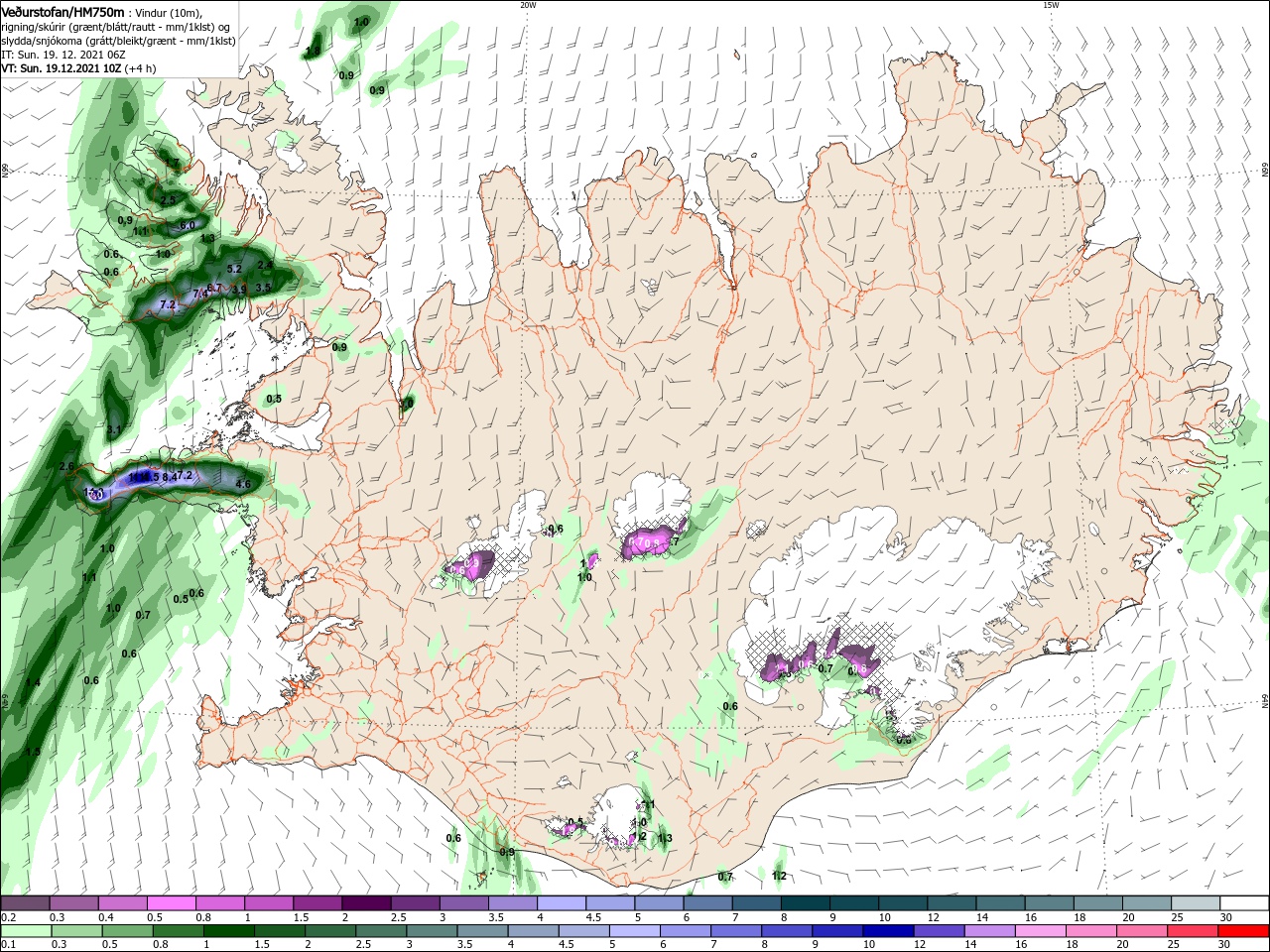Select the darkest purple swatch in the upper legend
The height and width of the screenshot is (952, 1270).
click(365, 903)
